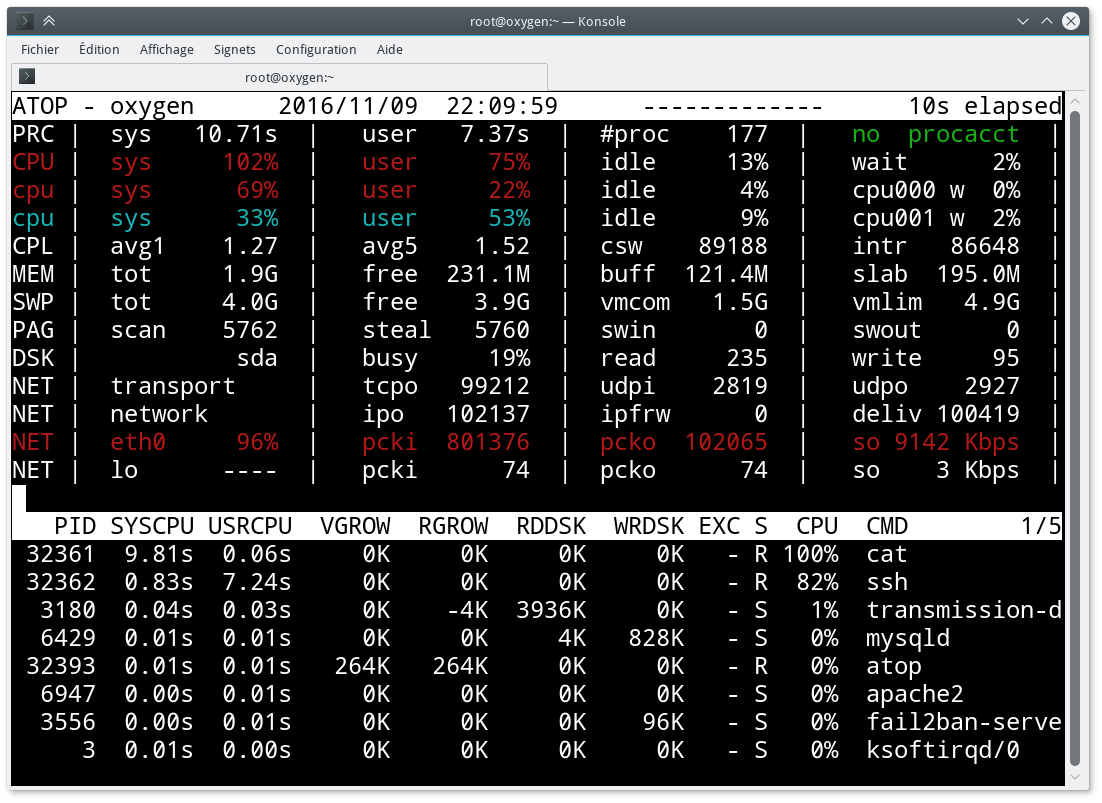Image resolution: width=1102 pixels, height=803 pixels.
Task: Click the scrollbar up arrow
Action: (1075, 101)
